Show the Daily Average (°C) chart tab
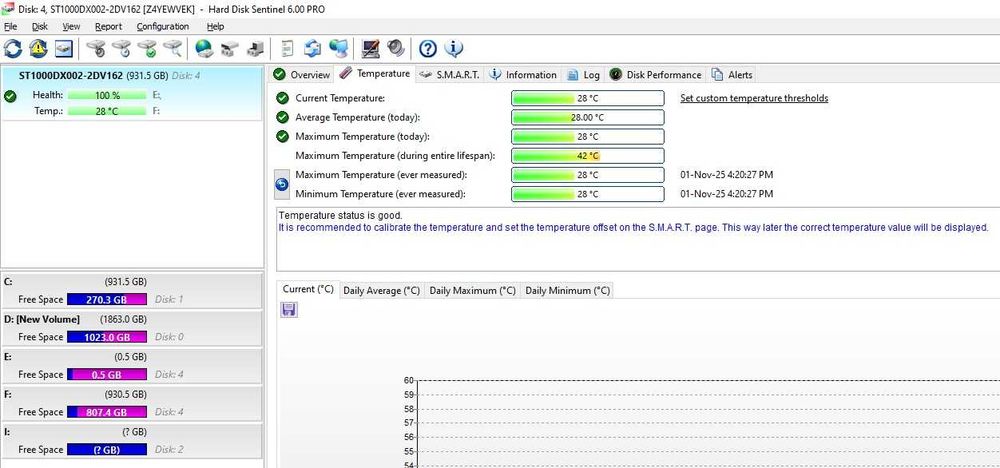The width and height of the screenshot is (1000, 468). [381, 290]
